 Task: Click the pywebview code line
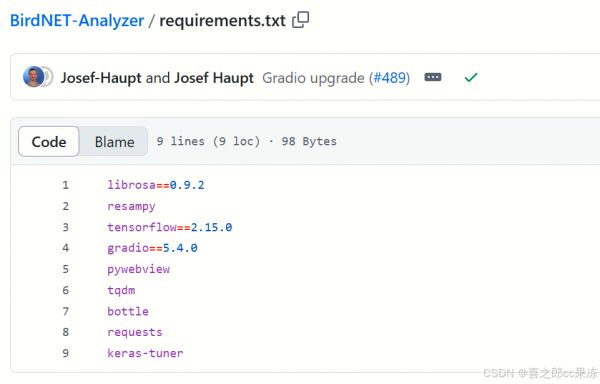coord(139,269)
